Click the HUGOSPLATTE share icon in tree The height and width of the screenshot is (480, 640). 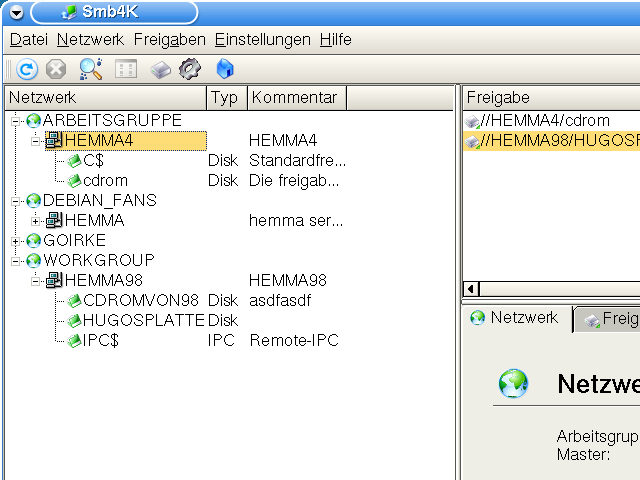(74, 321)
